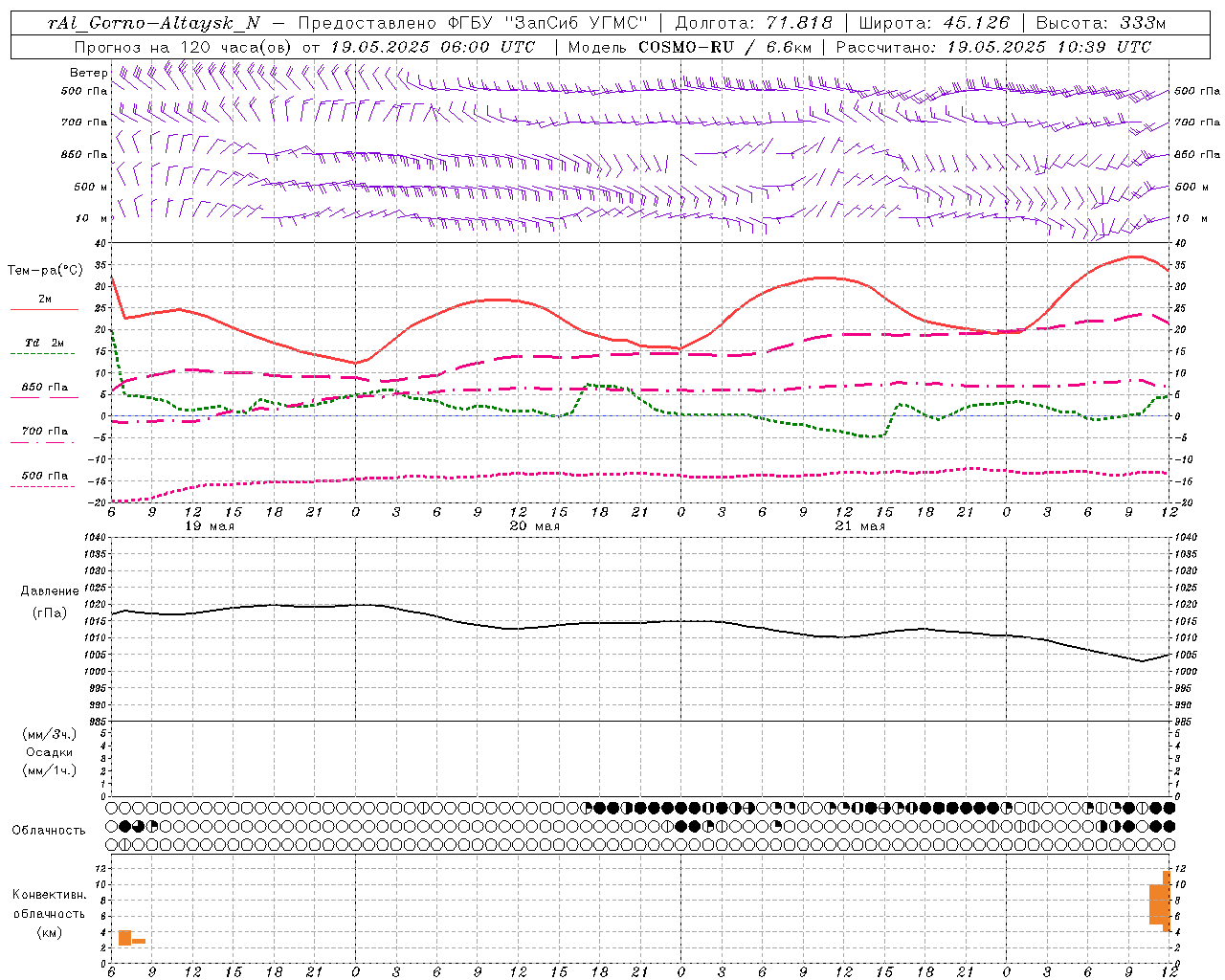Click the 'Тем-ра(°C)' temperature axis label

[x=45, y=271]
